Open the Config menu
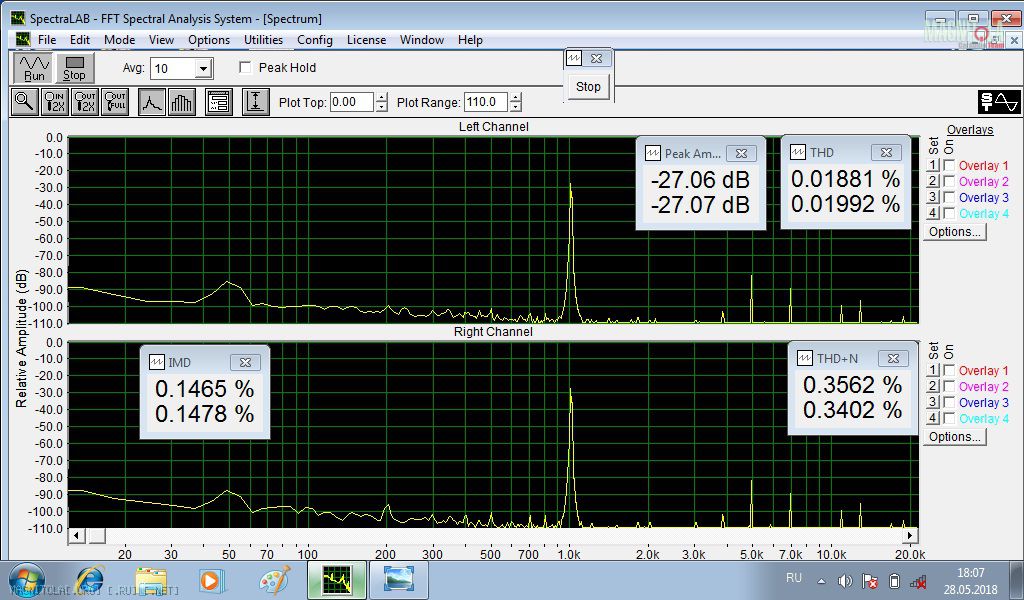The image size is (1024, 600). tap(315, 40)
